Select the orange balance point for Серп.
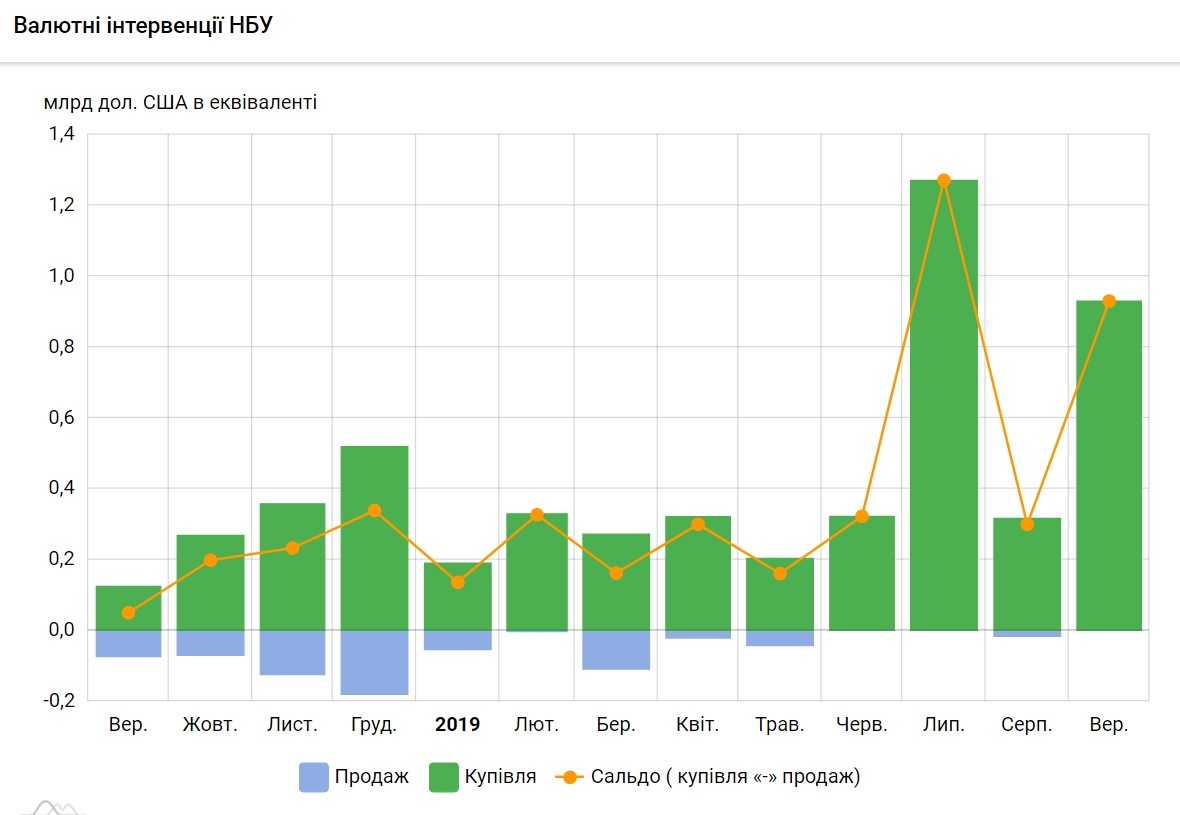The width and height of the screenshot is (1180, 815). coord(1027,524)
